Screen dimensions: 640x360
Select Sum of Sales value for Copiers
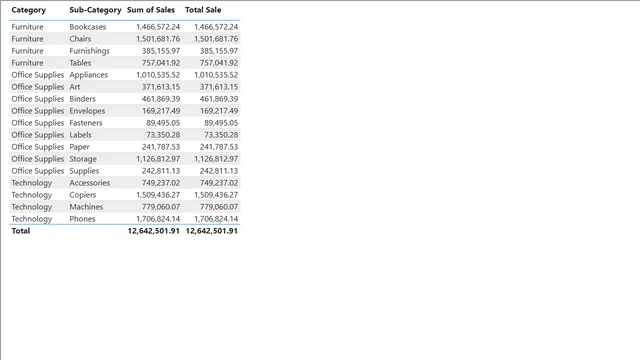pyautogui.click(x=158, y=195)
